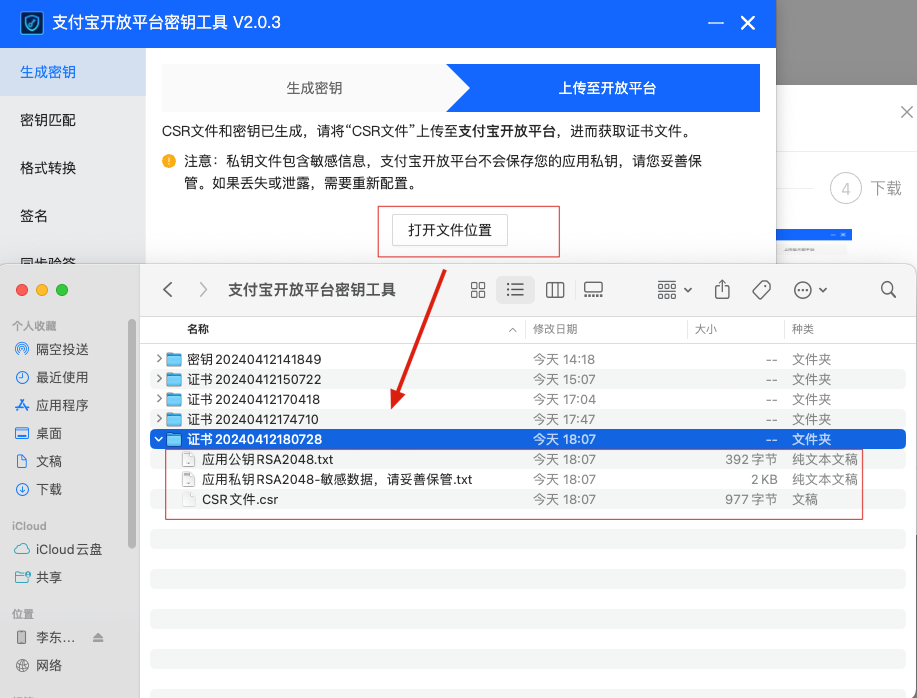The width and height of the screenshot is (917, 698).
Task: Close the Finder window with red button
Action: point(22,290)
